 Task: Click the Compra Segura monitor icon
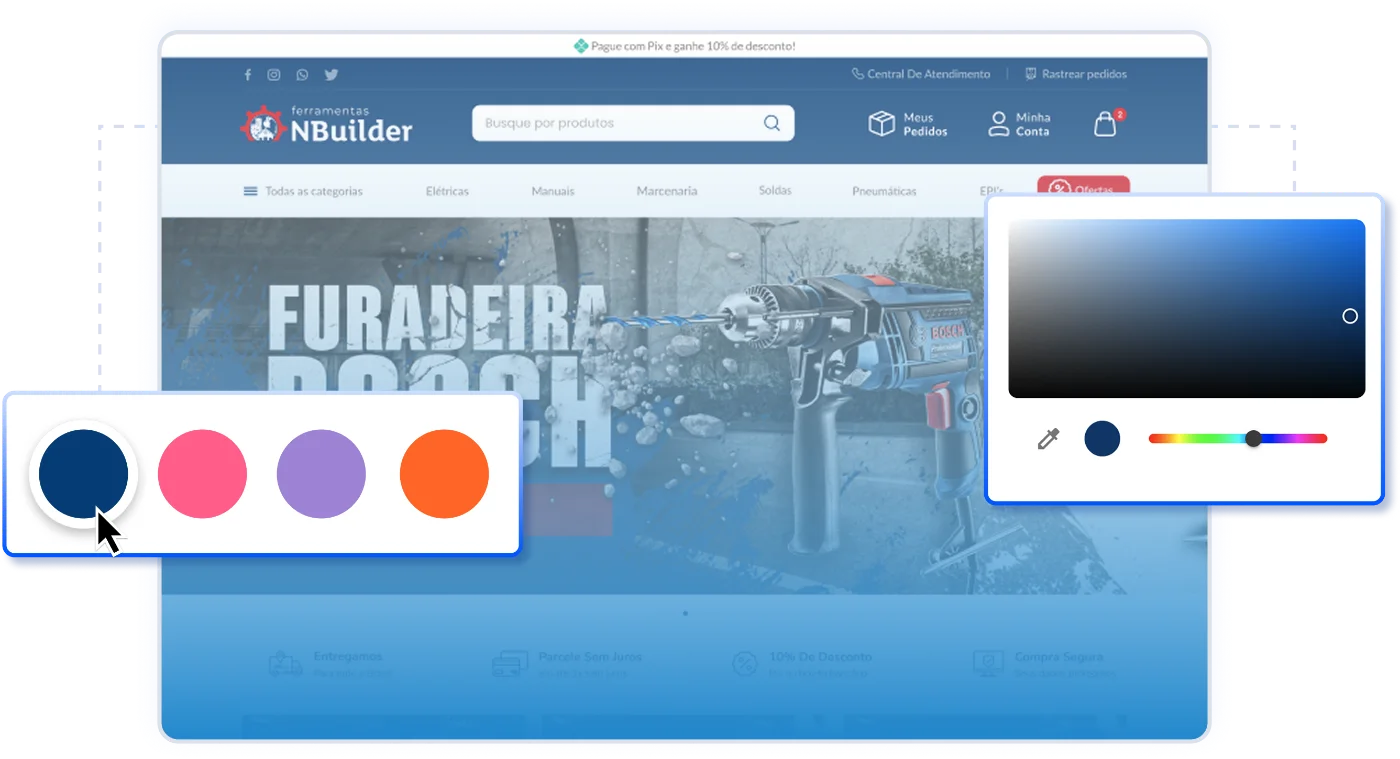988,664
